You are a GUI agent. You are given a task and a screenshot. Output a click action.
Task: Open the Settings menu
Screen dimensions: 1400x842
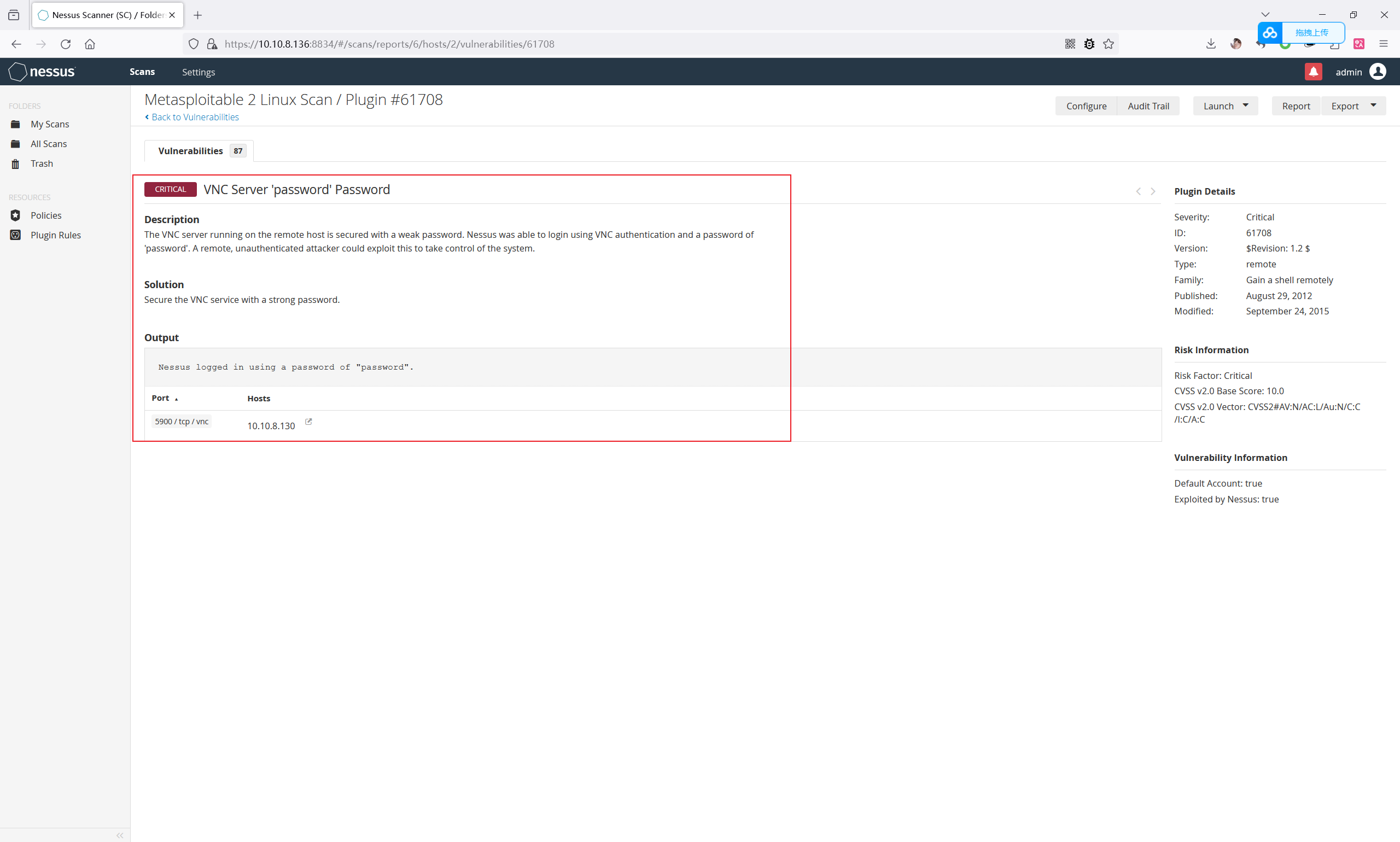point(199,72)
